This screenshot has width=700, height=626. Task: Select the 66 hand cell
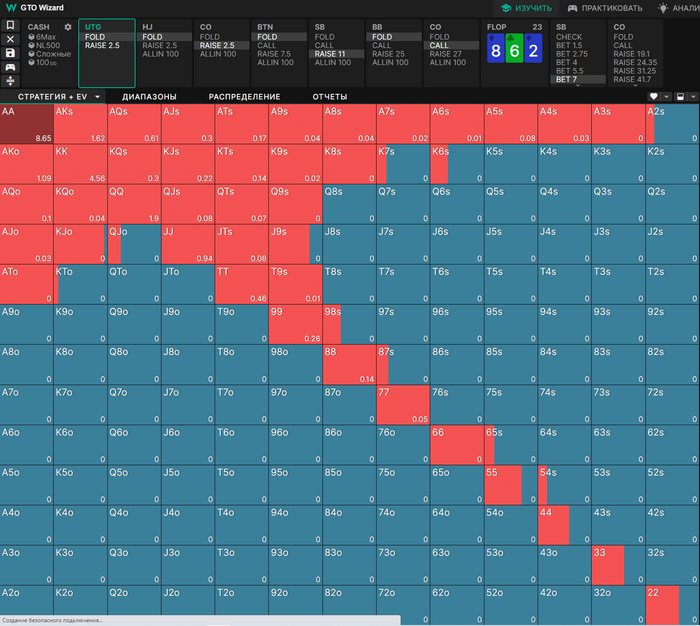click(457, 445)
